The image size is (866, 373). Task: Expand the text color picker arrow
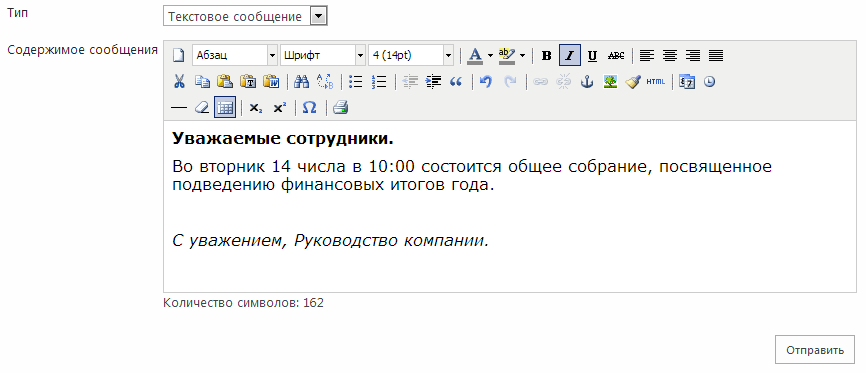(x=490, y=55)
